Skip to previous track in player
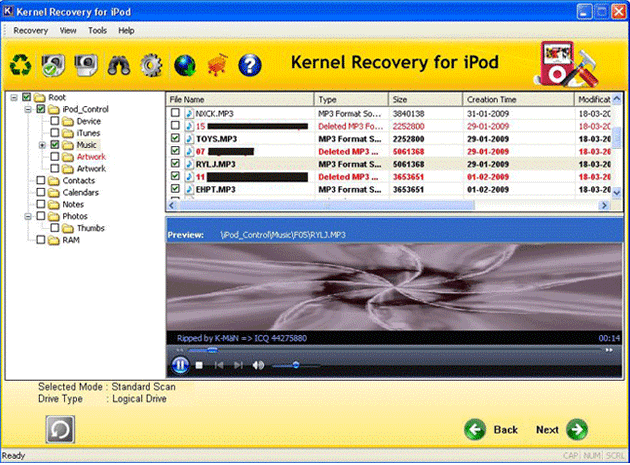 coord(219,365)
